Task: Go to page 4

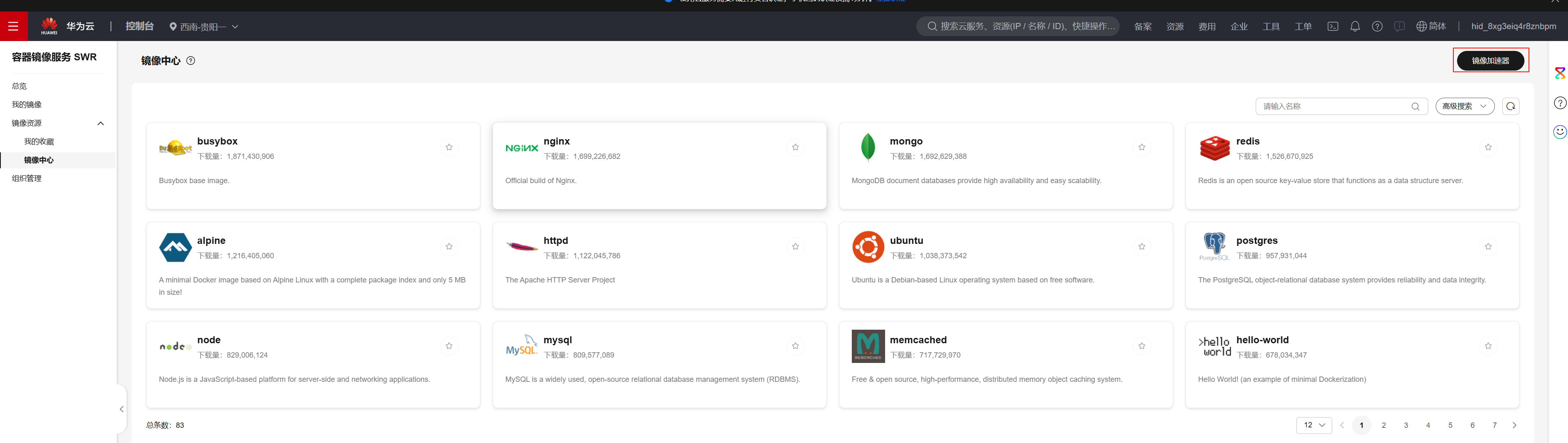Action: [x=1428, y=425]
